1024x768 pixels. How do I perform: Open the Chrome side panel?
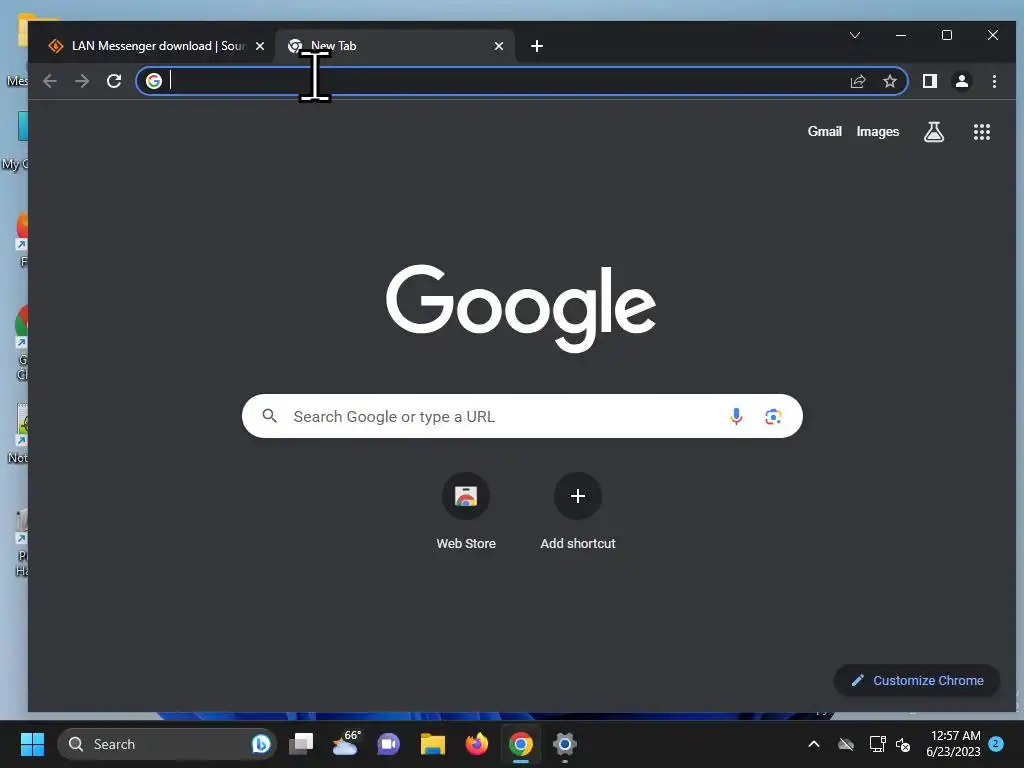(x=930, y=81)
